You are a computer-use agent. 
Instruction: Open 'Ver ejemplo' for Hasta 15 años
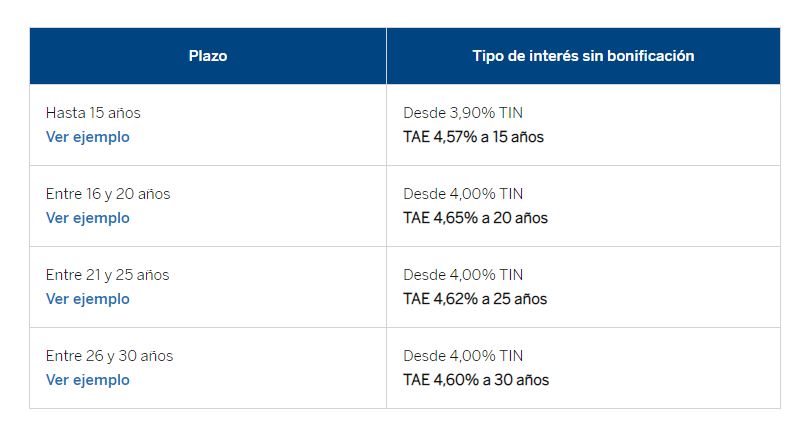pyautogui.click(x=88, y=137)
